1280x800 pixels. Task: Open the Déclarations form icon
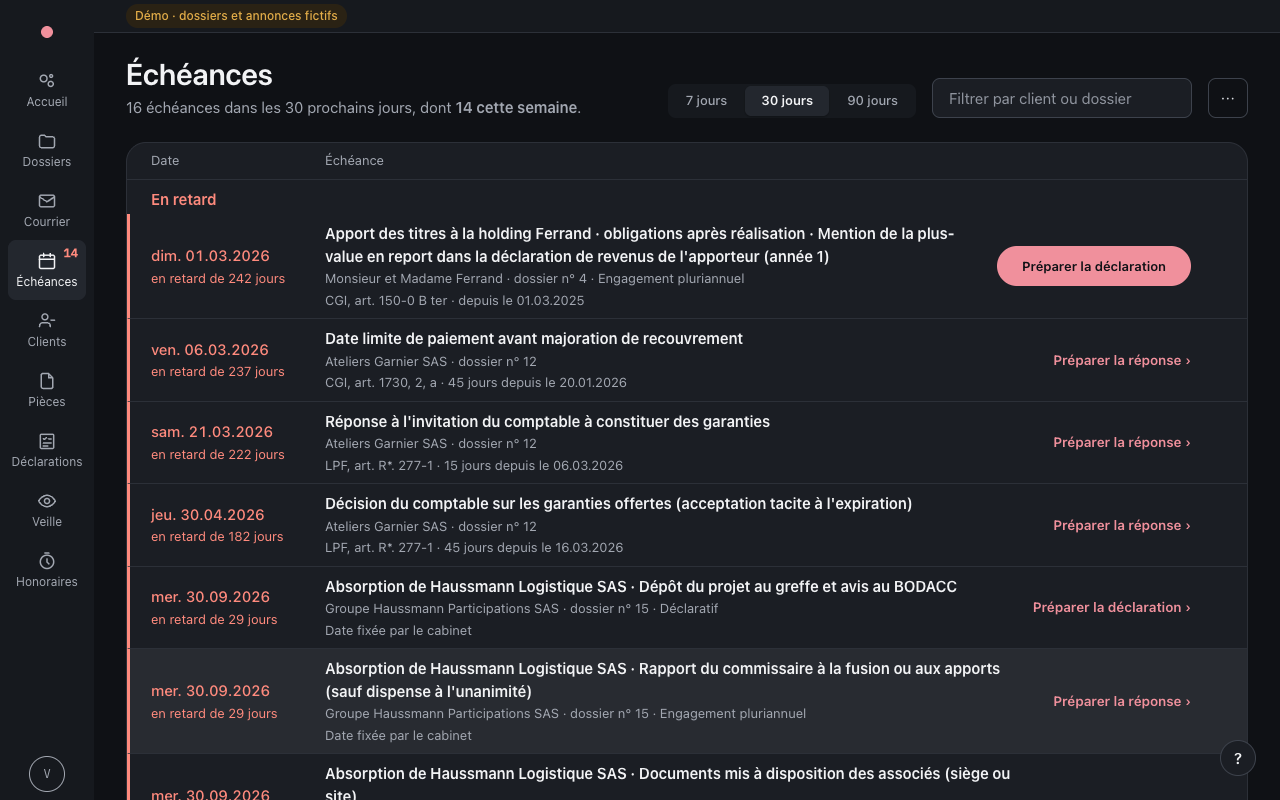47,441
